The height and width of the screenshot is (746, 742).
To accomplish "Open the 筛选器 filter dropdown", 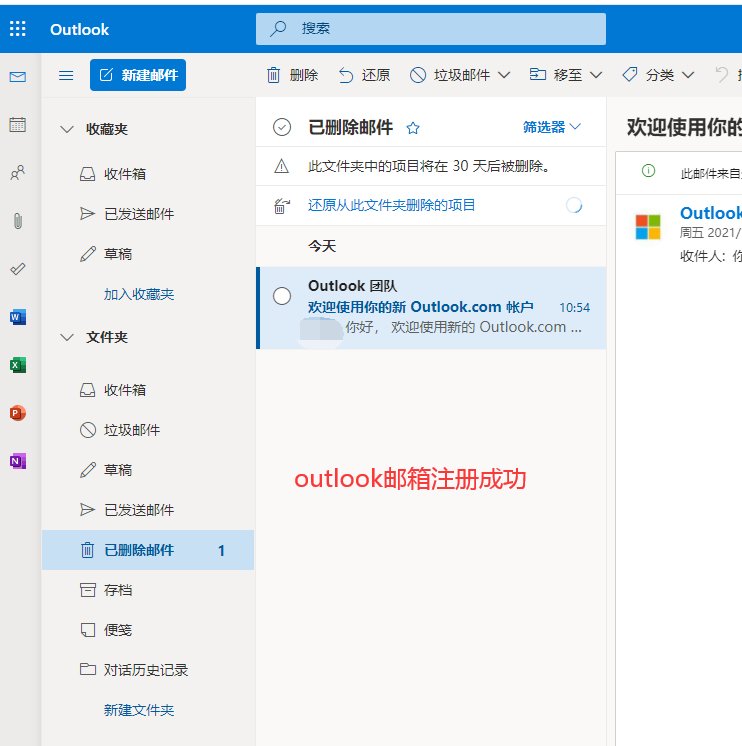I will click(x=552, y=127).
